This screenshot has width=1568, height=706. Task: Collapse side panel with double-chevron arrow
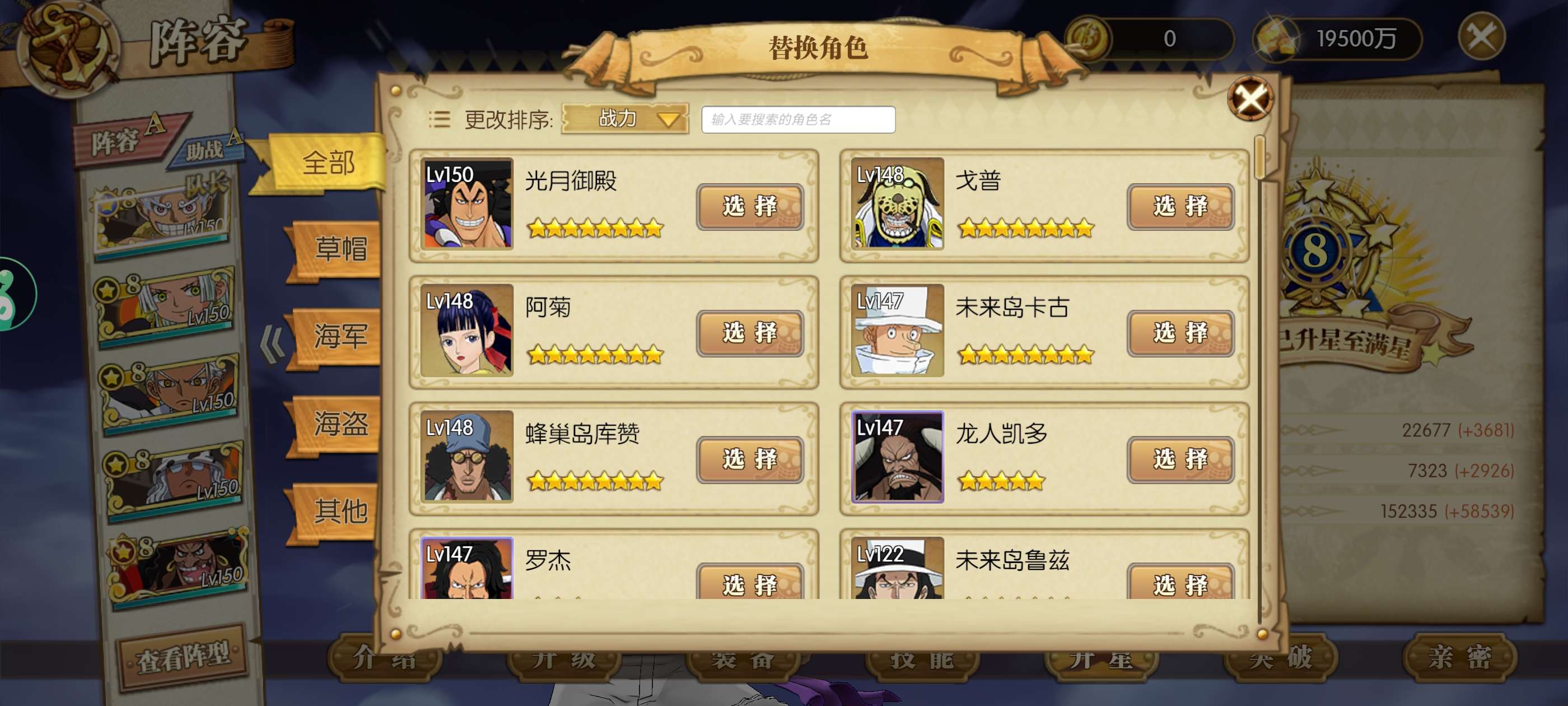point(272,344)
